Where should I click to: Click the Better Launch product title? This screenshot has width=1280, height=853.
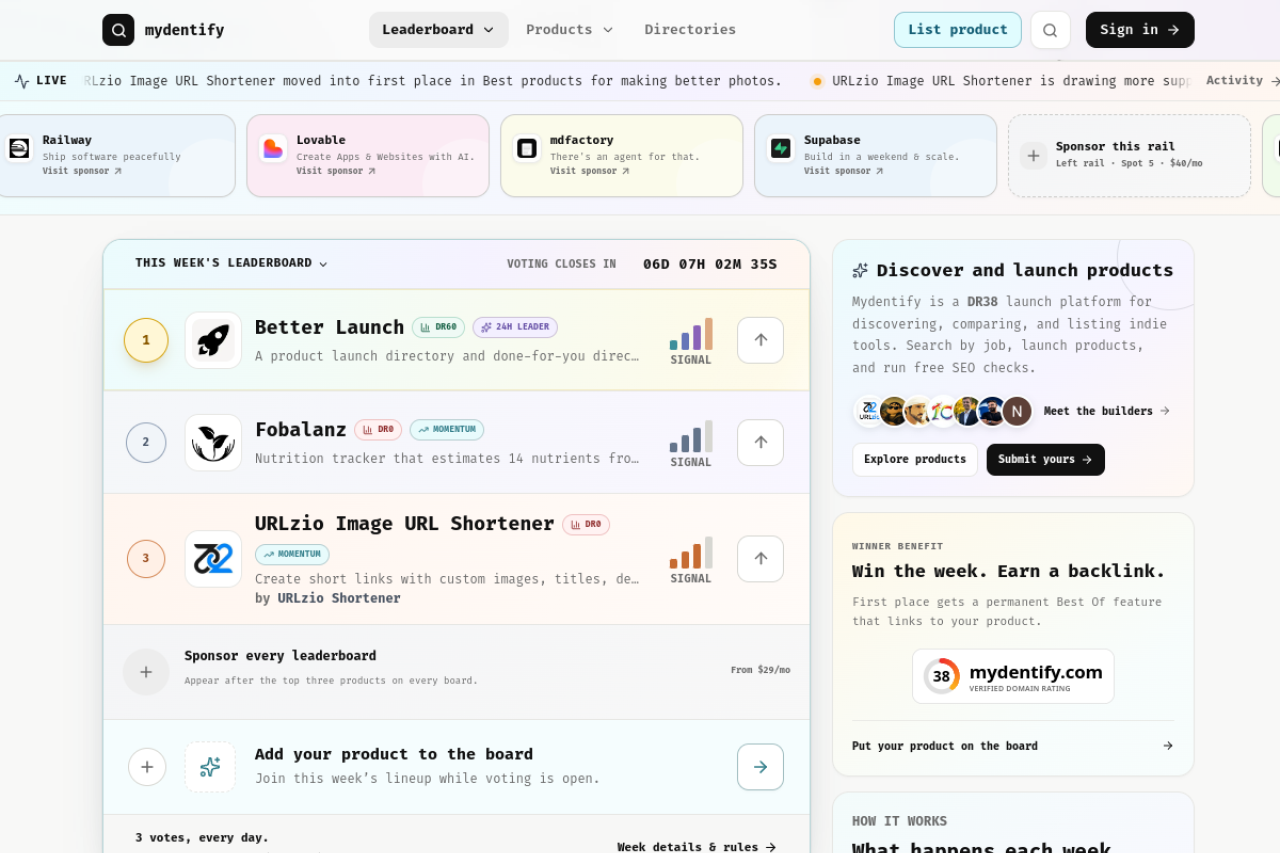coord(330,327)
